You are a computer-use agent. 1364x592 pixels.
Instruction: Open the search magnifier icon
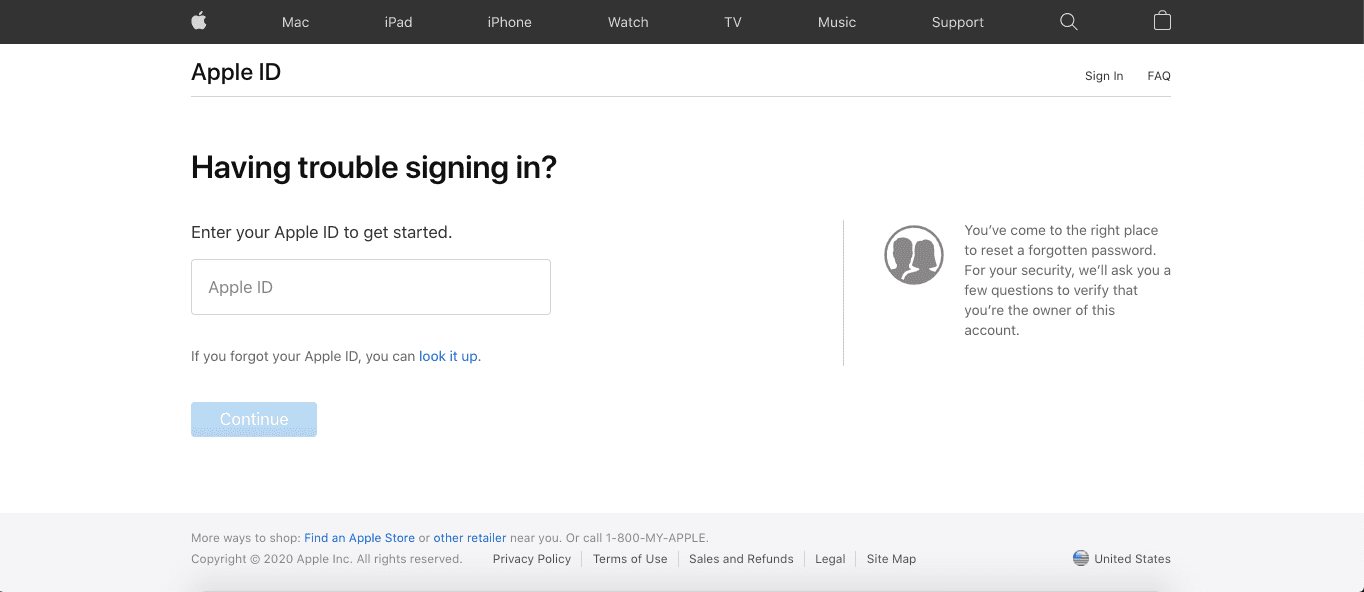pyautogui.click(x=1068, y=21)
